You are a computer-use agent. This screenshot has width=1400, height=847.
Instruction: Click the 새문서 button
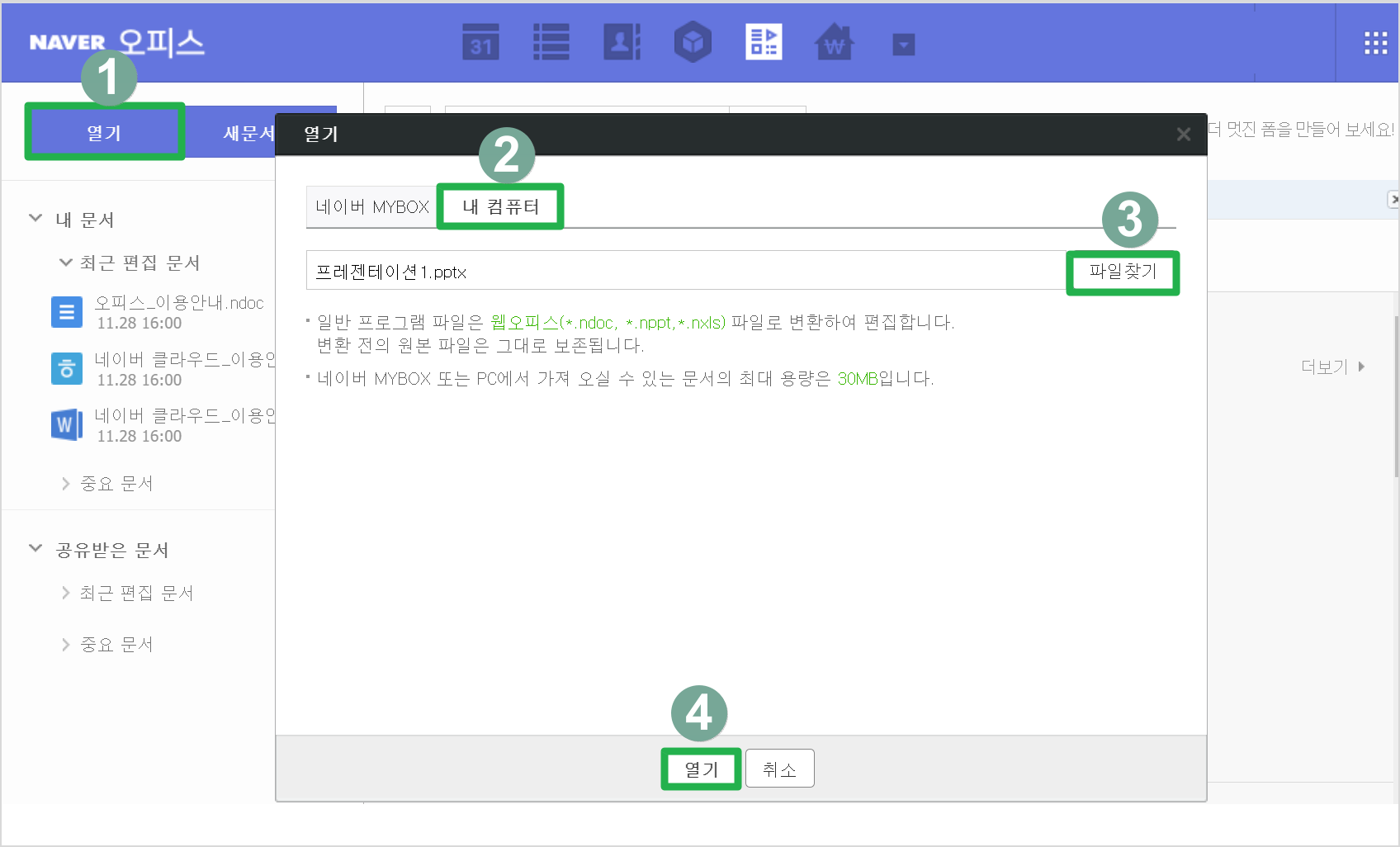point(248,132)
